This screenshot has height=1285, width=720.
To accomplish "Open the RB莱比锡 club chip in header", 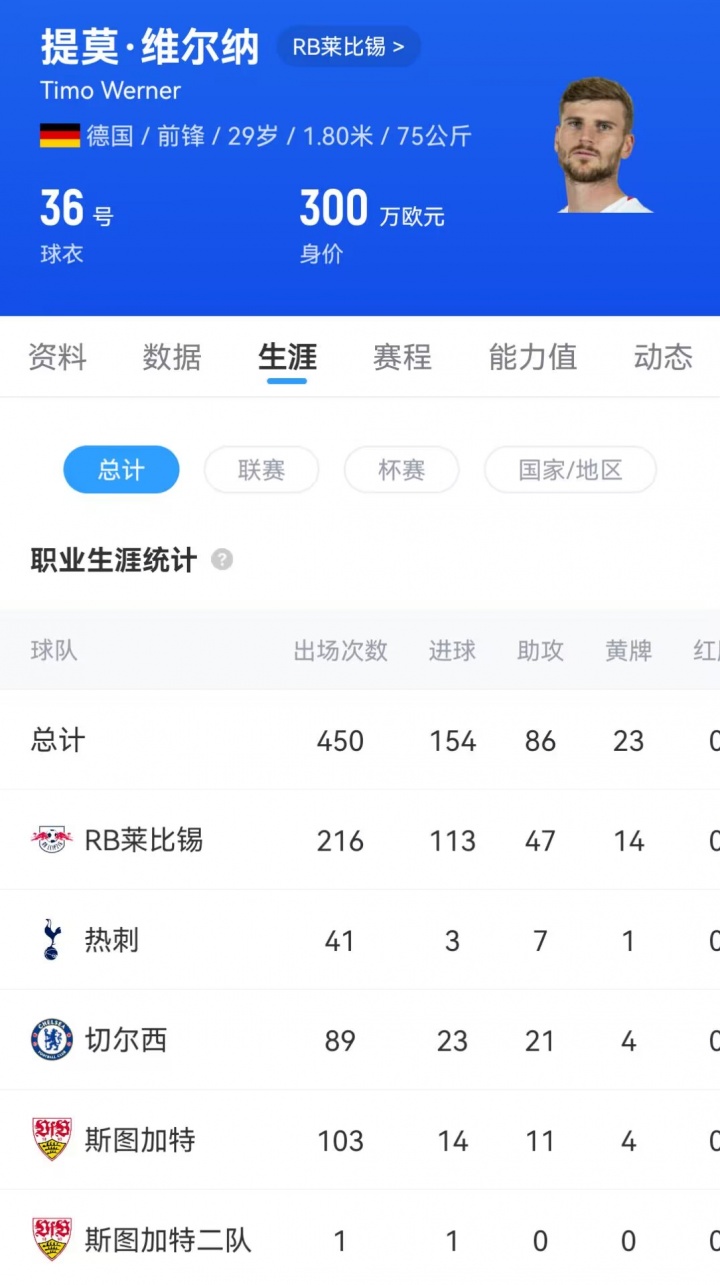I will 348,47.
